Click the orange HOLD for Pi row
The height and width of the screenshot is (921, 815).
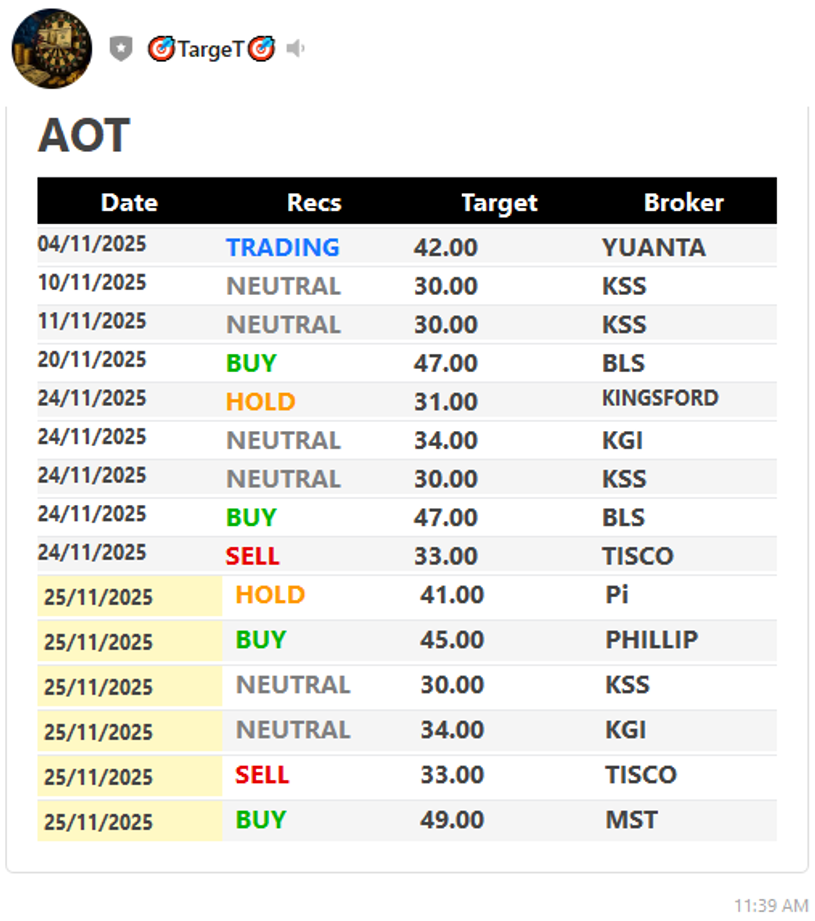(x=270, y=595)
